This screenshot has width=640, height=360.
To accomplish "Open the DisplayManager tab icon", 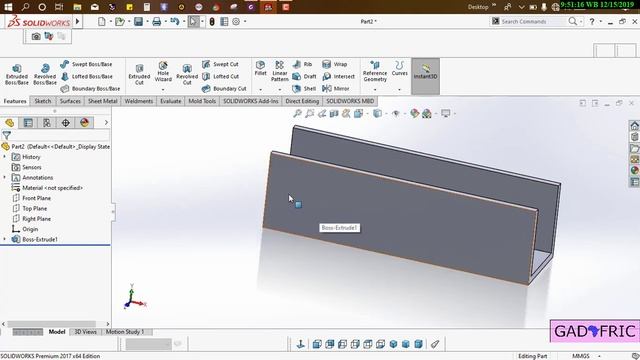I will coord(84,122).
